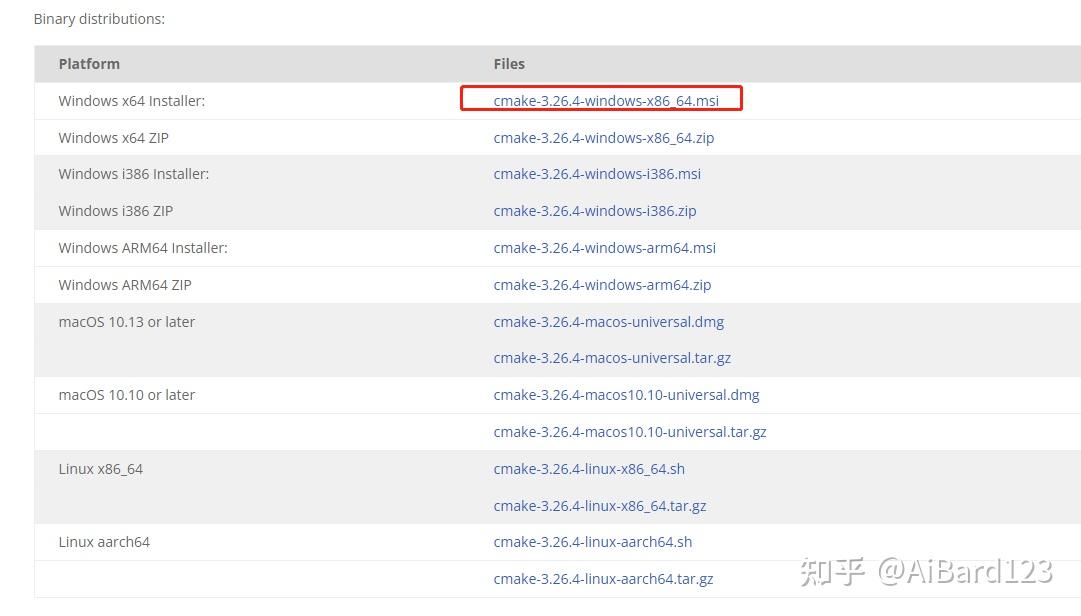
Task: Select the 'Windows x64 Installer:' label
Action: [132, 101]
